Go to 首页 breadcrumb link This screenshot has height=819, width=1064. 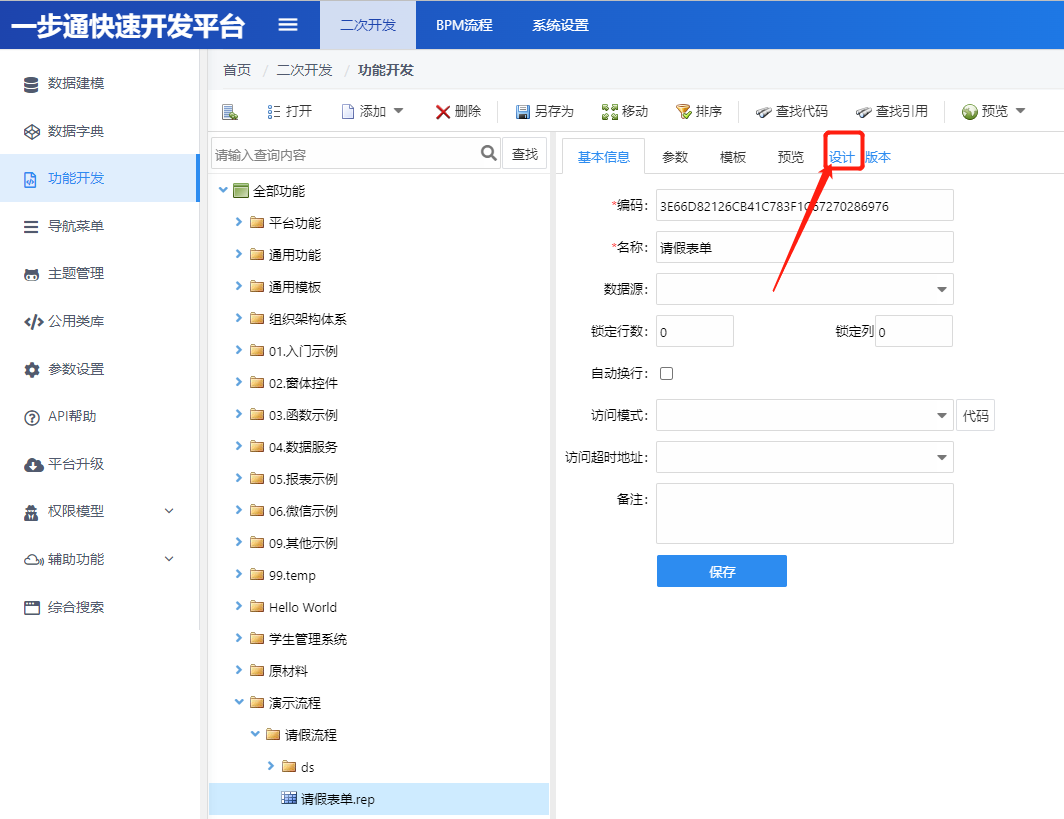click(x=237, y=70)
